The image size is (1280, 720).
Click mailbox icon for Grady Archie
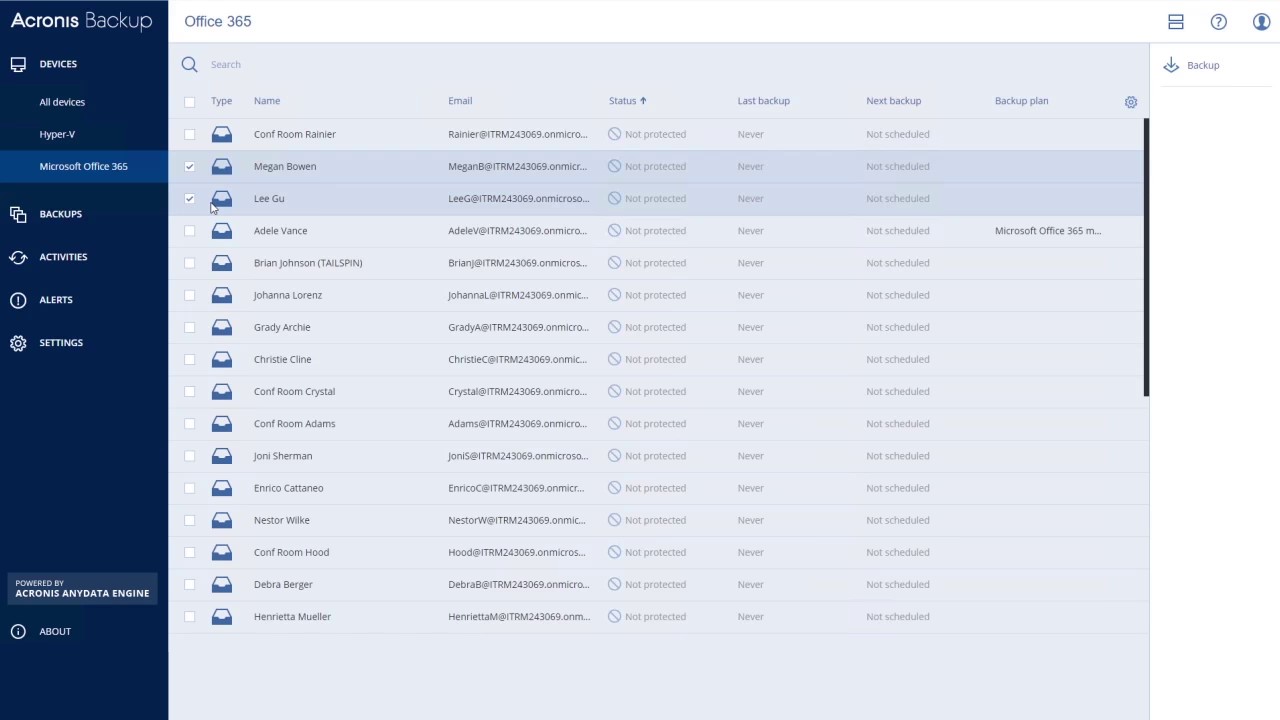pos(222,327)
